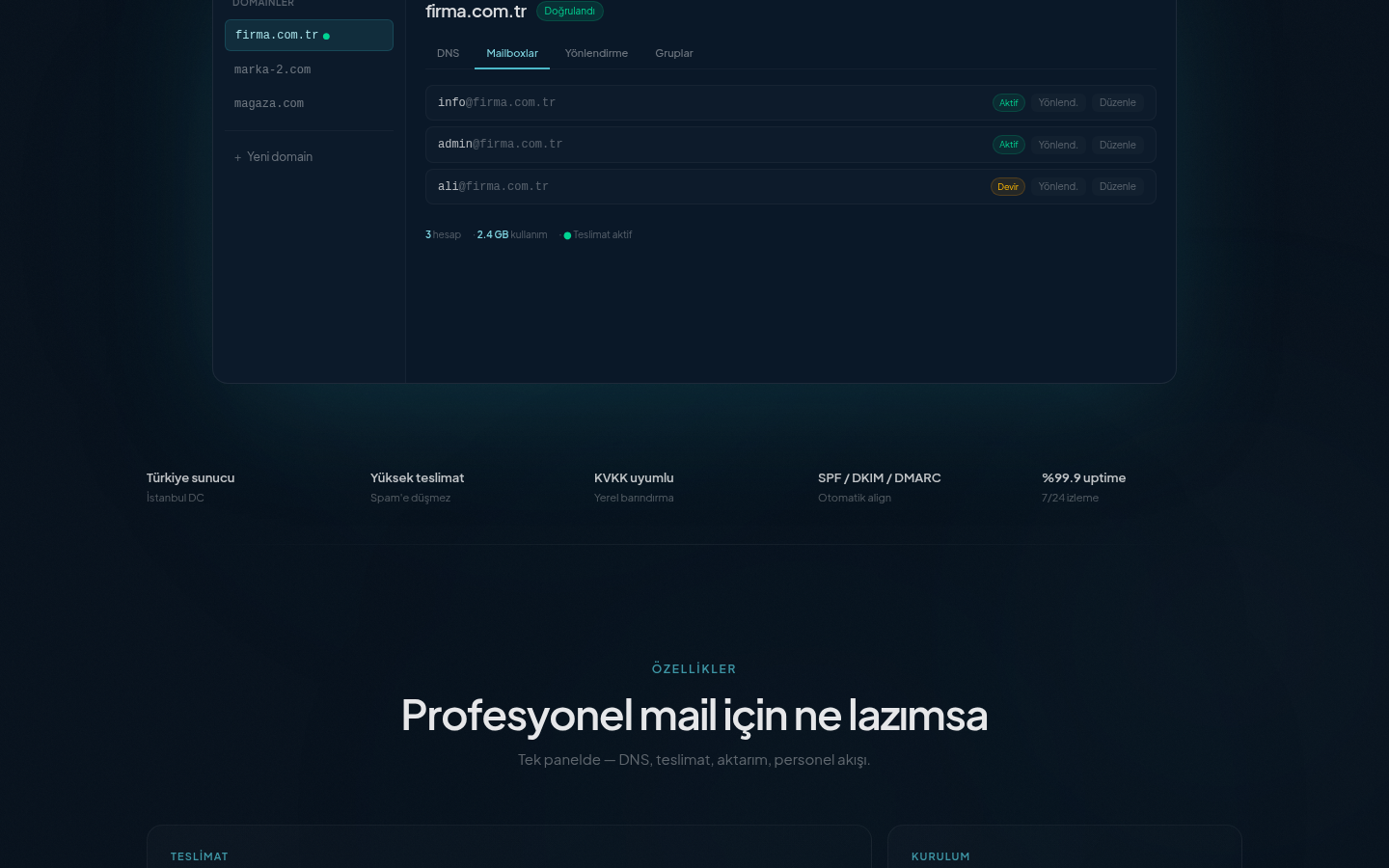1389x868 pixels.
Task: Click the Profesyonel mail için ne lazımsa heading
Action: (x=694, y=715)
